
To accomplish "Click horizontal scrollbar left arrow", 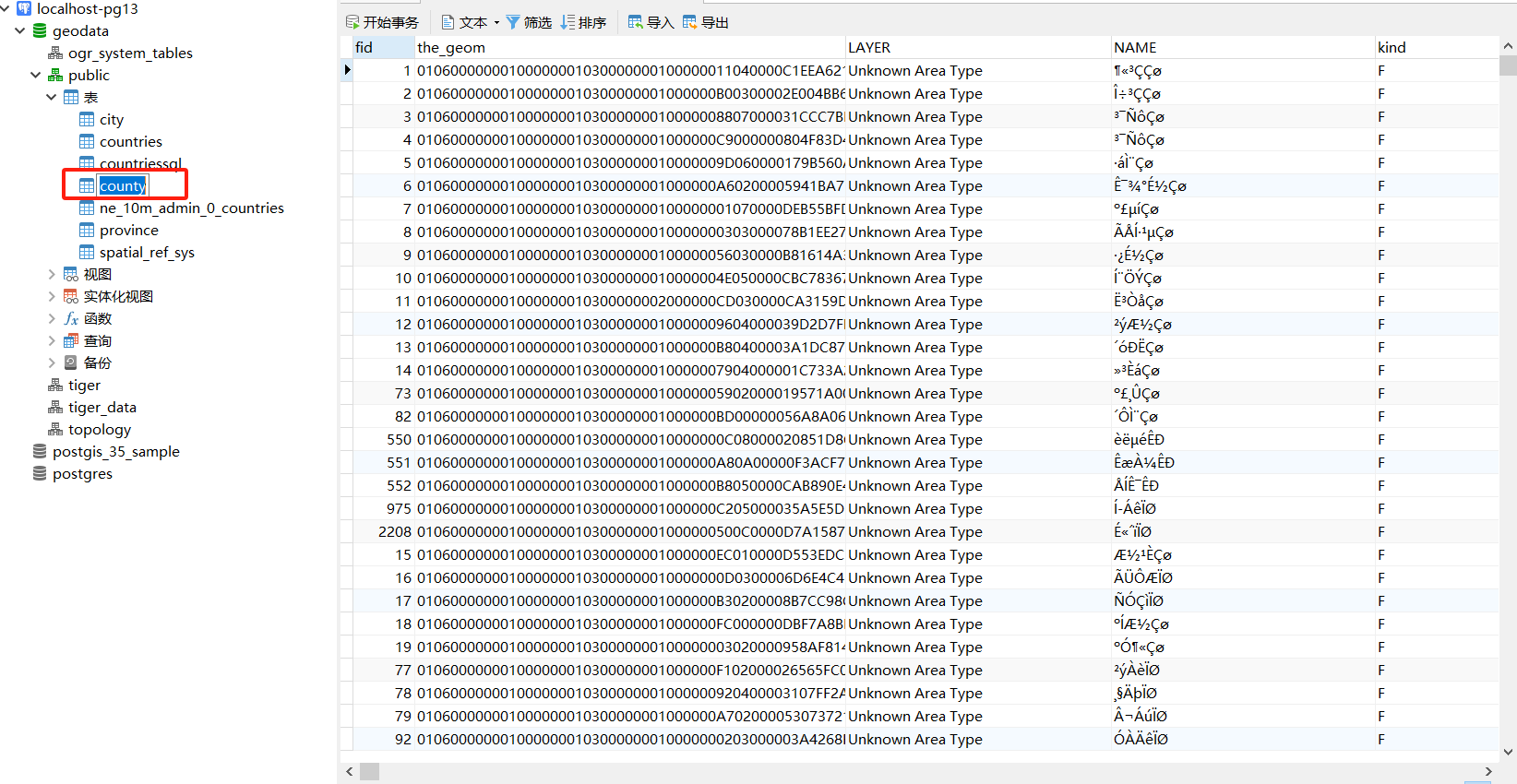I will coord(349,771).
